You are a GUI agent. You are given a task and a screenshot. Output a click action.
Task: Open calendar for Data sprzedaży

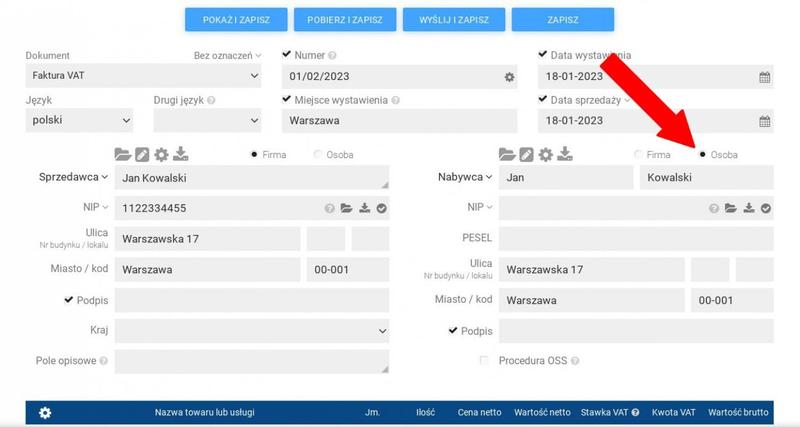[765, 121]
